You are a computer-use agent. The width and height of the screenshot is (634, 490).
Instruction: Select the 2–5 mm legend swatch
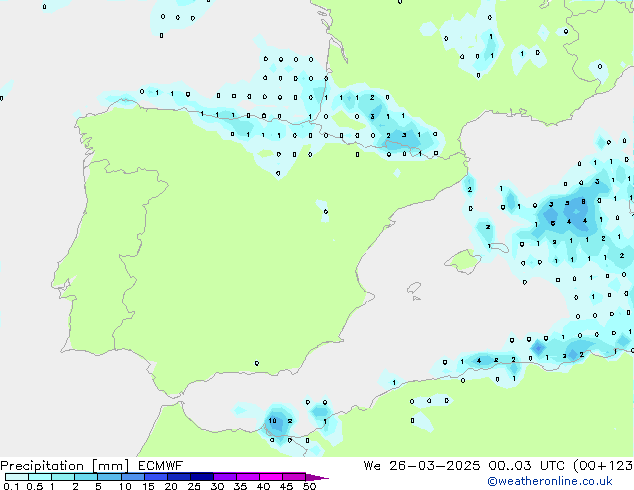(86, 477)
